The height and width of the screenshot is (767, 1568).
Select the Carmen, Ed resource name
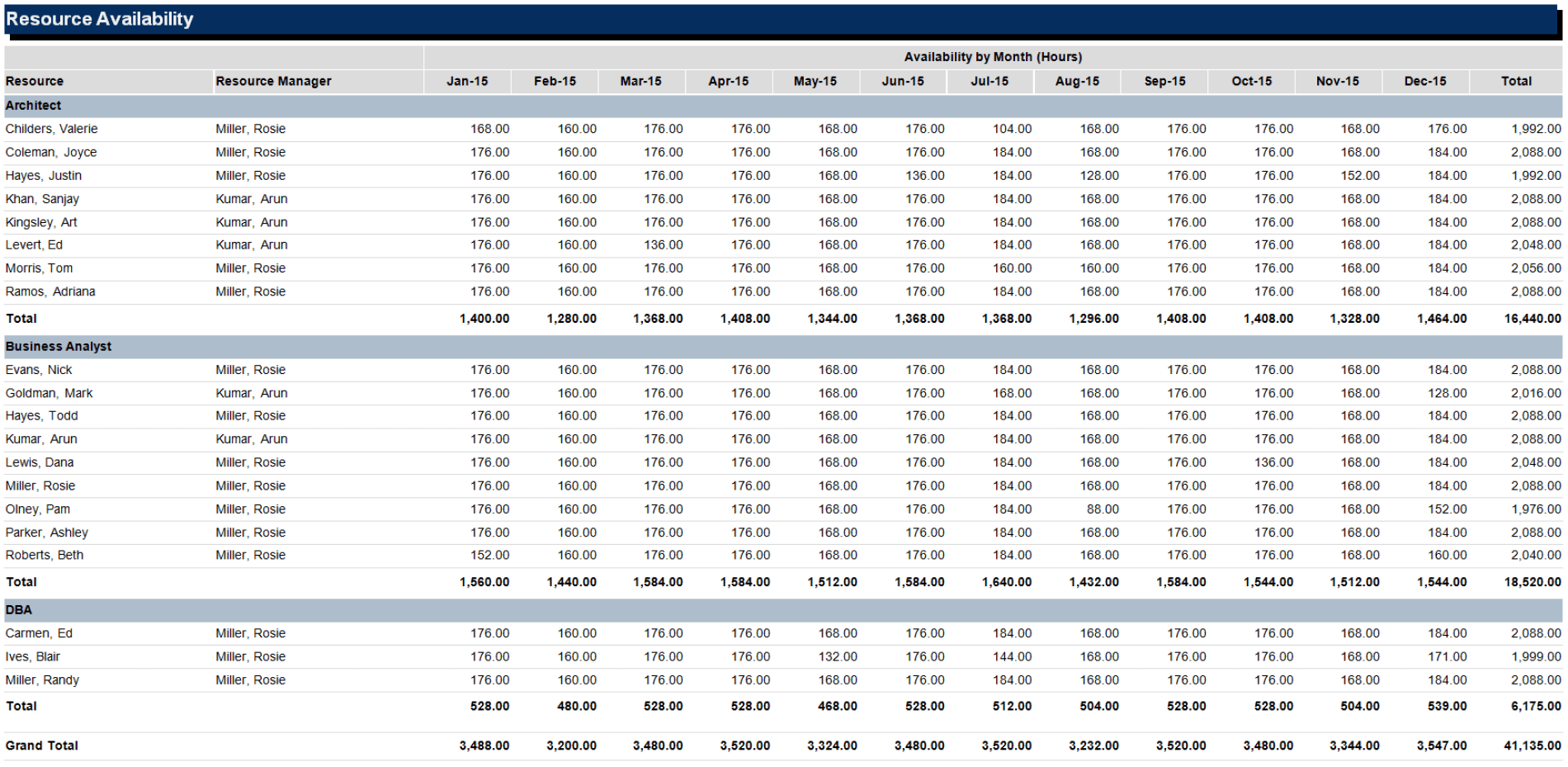(39, 633)
